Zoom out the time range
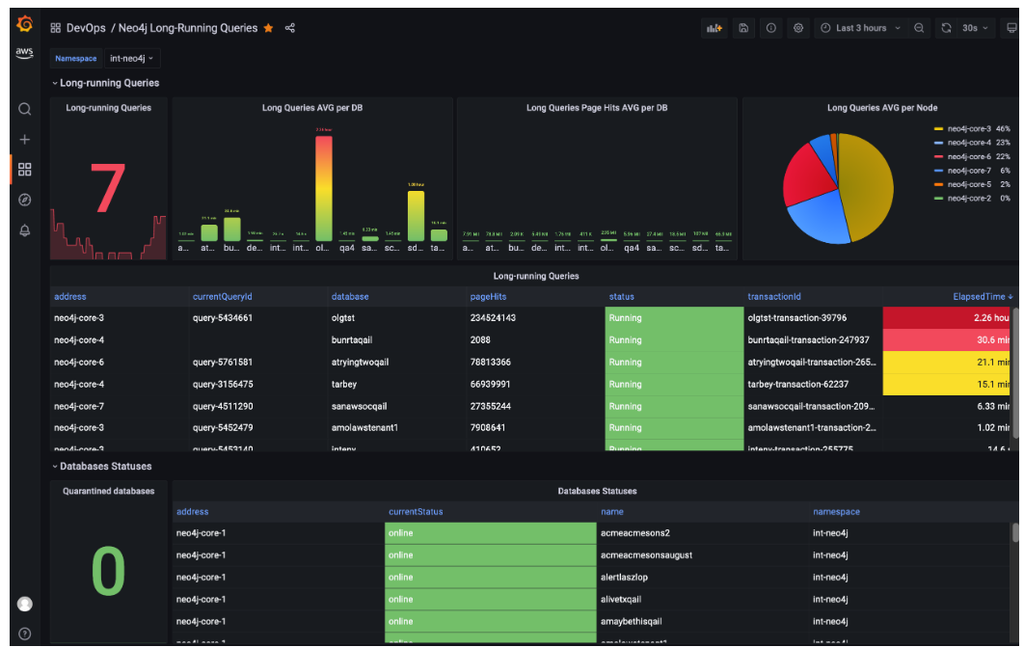 tap(919, 28)
